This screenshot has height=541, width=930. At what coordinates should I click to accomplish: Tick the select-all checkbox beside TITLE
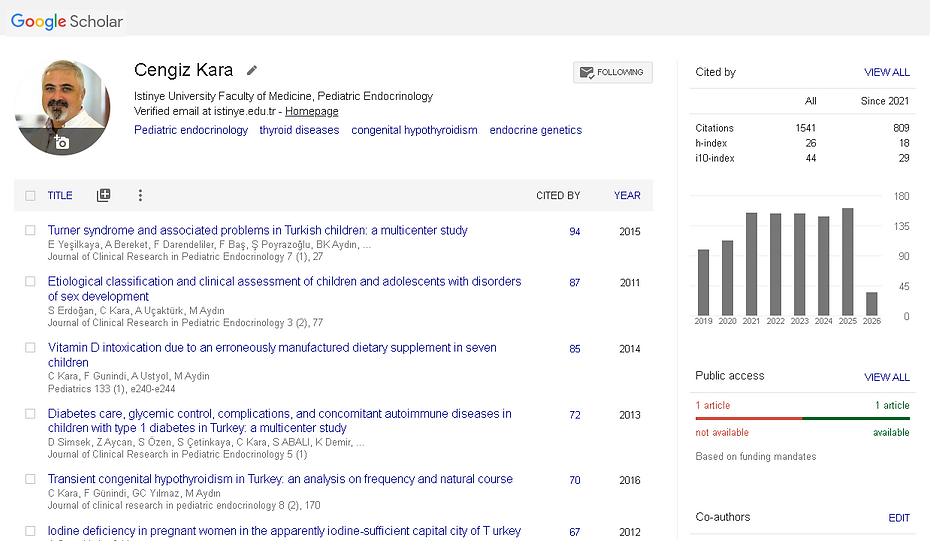point(30,196)
